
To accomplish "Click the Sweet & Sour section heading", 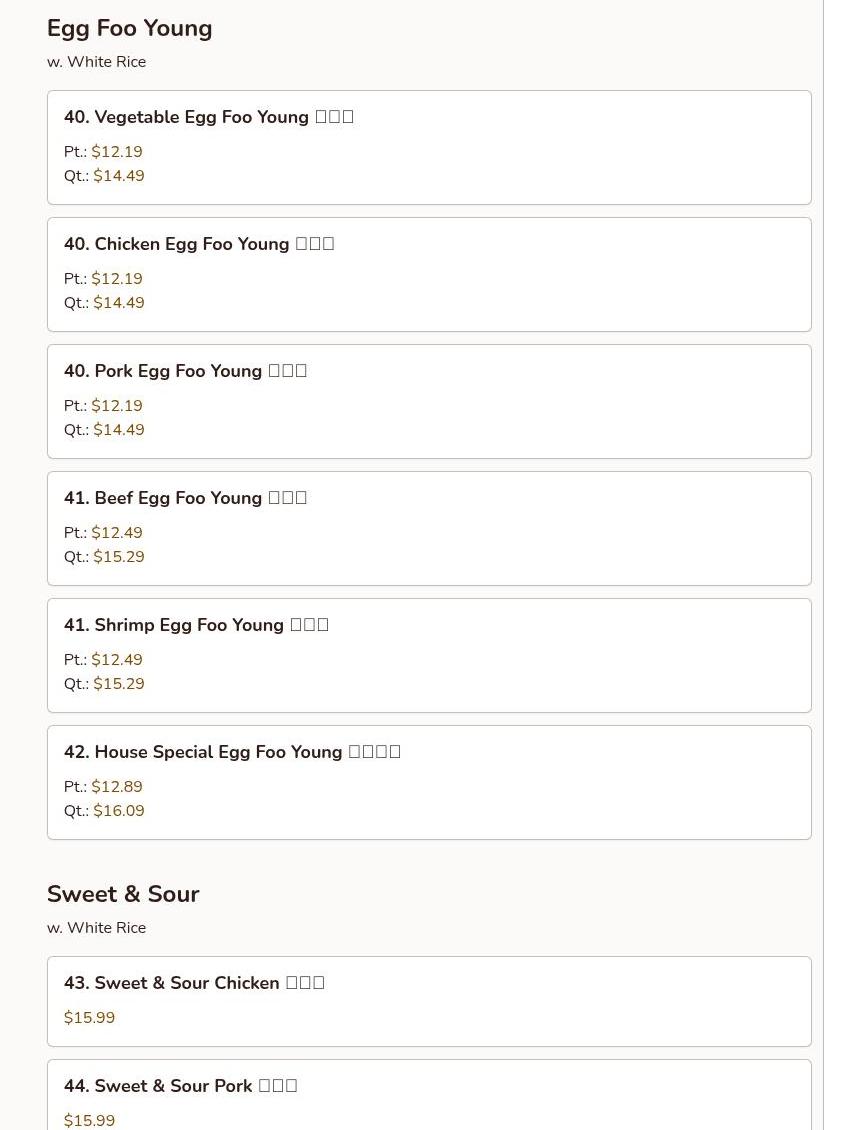I will pos(123,894).
